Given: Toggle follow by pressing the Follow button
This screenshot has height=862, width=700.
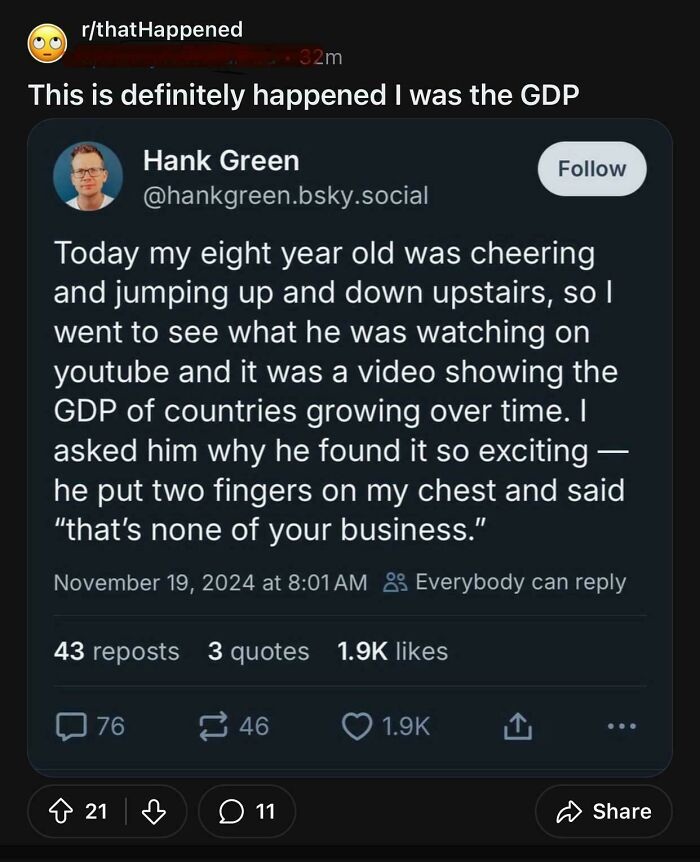Looking at the screenshot, I should pyautogui.click(x=591, y=168).
